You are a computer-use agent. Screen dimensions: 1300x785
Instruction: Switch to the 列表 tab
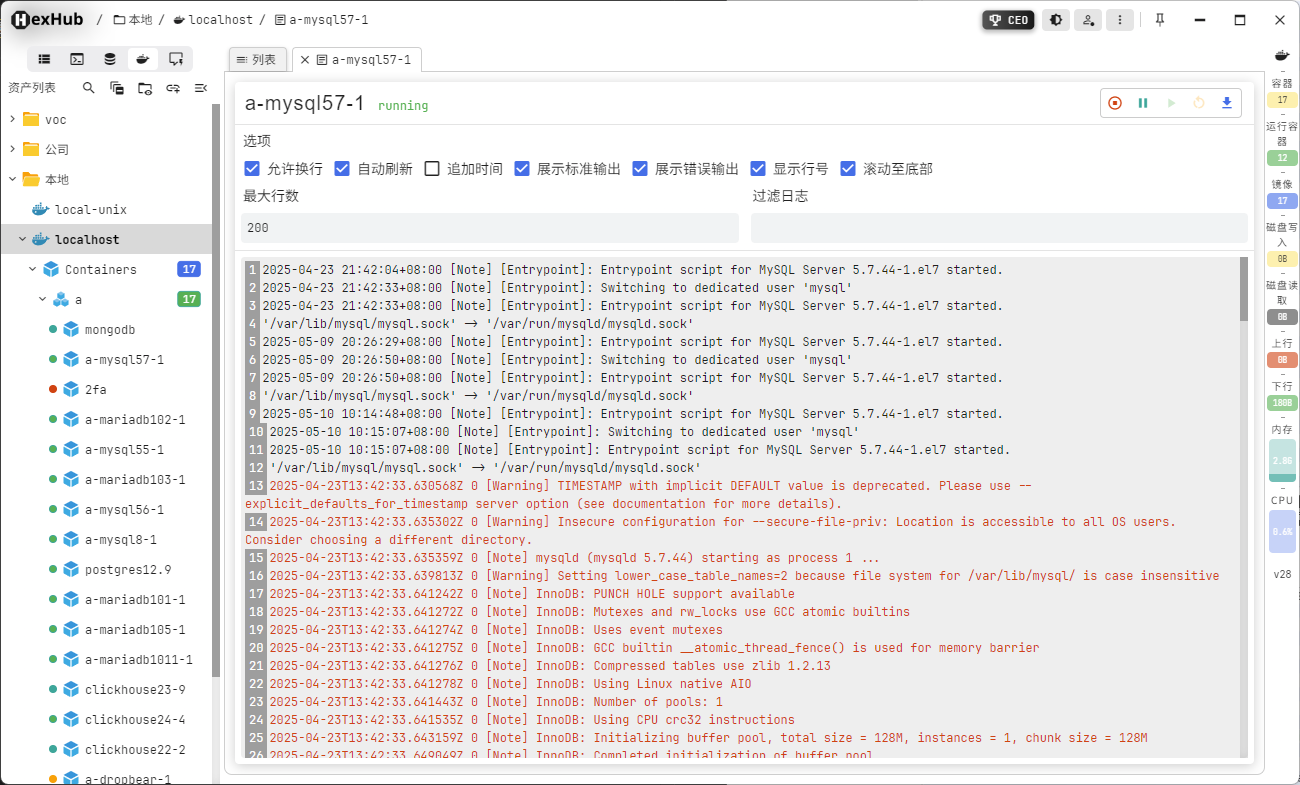pyautogui.click(x=257, y=59)
